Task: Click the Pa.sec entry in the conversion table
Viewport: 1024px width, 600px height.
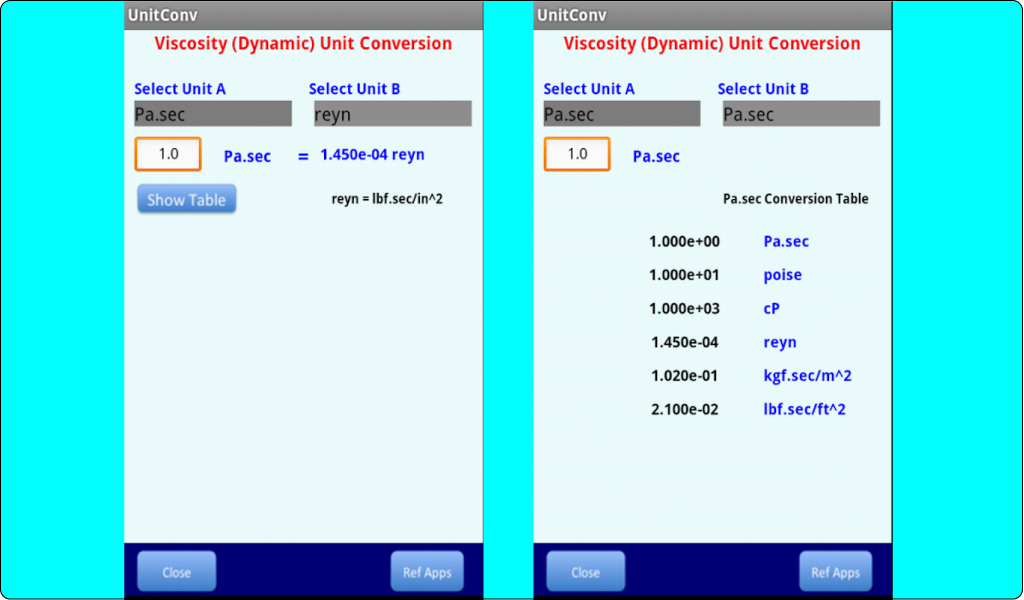Action: click(786, 241)
